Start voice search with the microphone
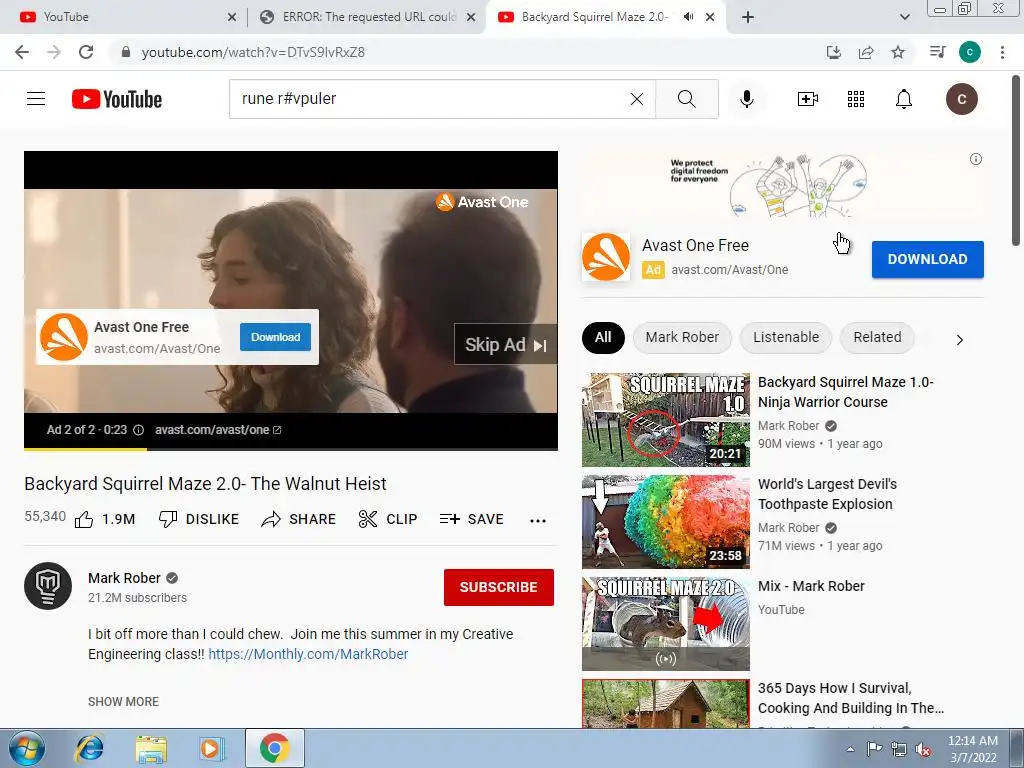The image size is (1024, 768). coord(747,99)
